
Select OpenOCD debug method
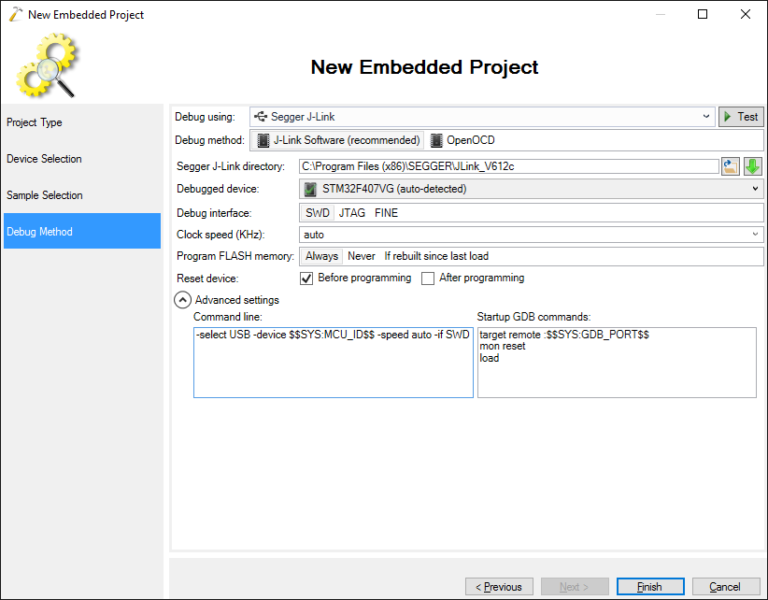point(463,141)
